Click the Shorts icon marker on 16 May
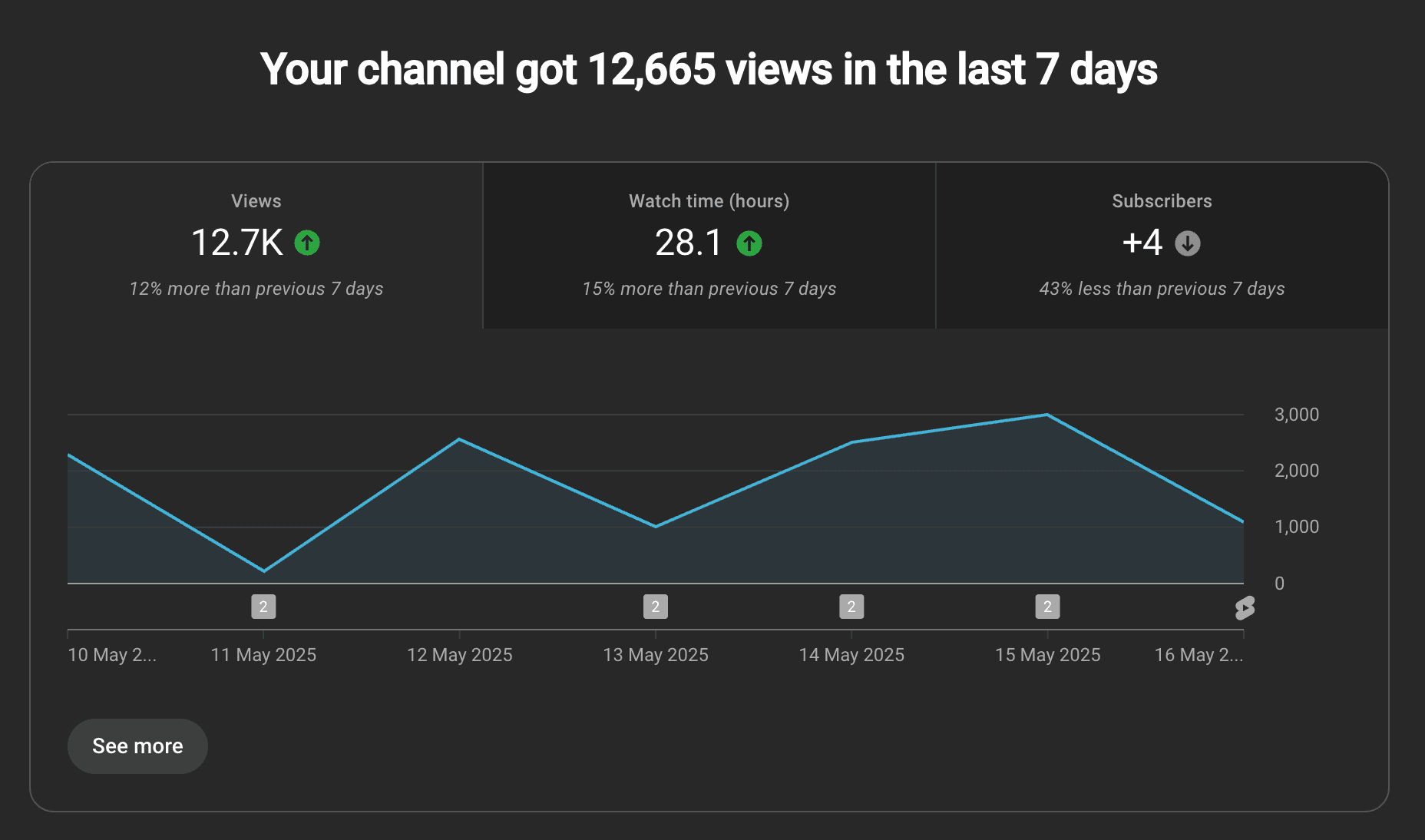The width and height of the screenshot is (1425, 840). coord(1245,608)
